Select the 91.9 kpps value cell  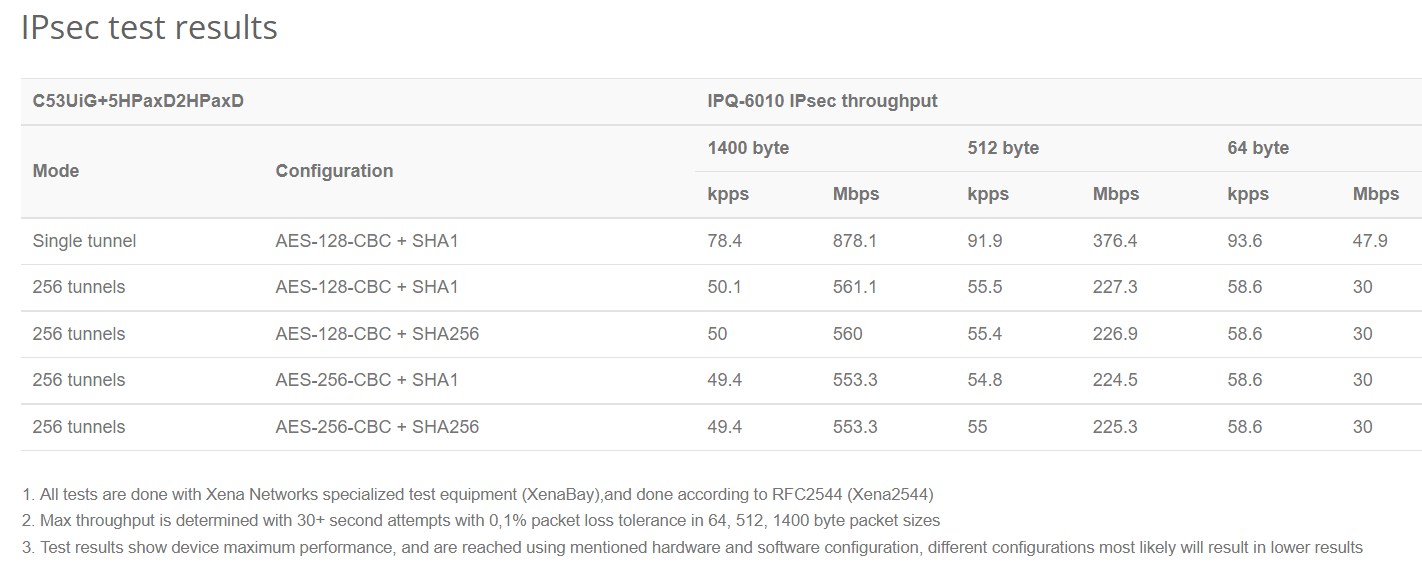point(985,241)
